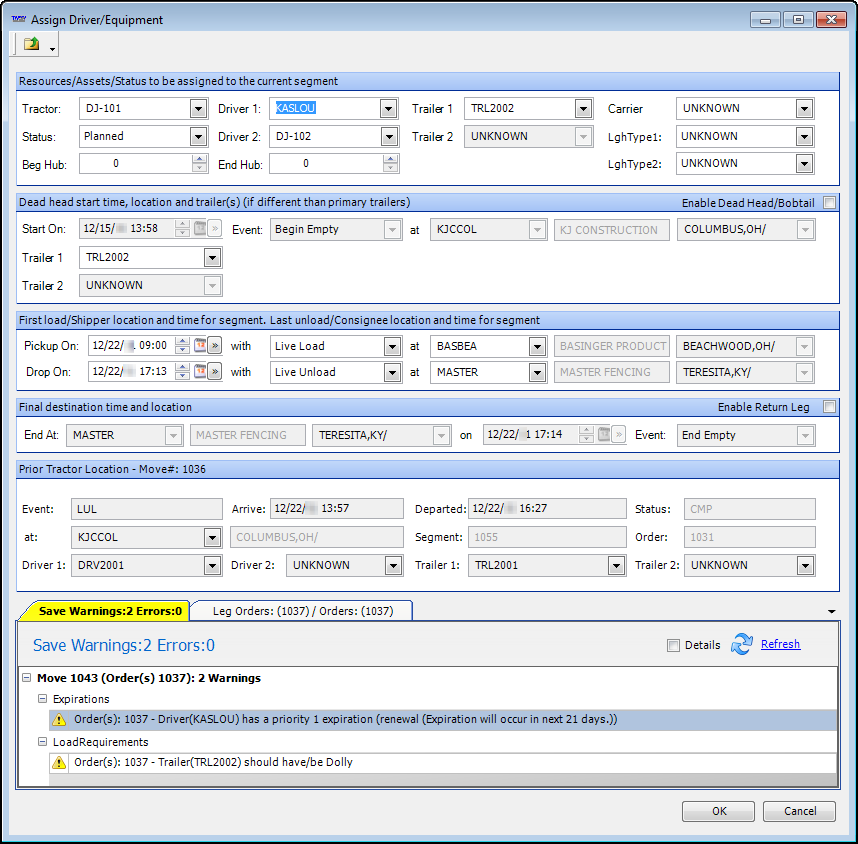858x844 pixels.
Task: Enable the Dead Head/Bobtail checkbox
Action: (829, 203)
